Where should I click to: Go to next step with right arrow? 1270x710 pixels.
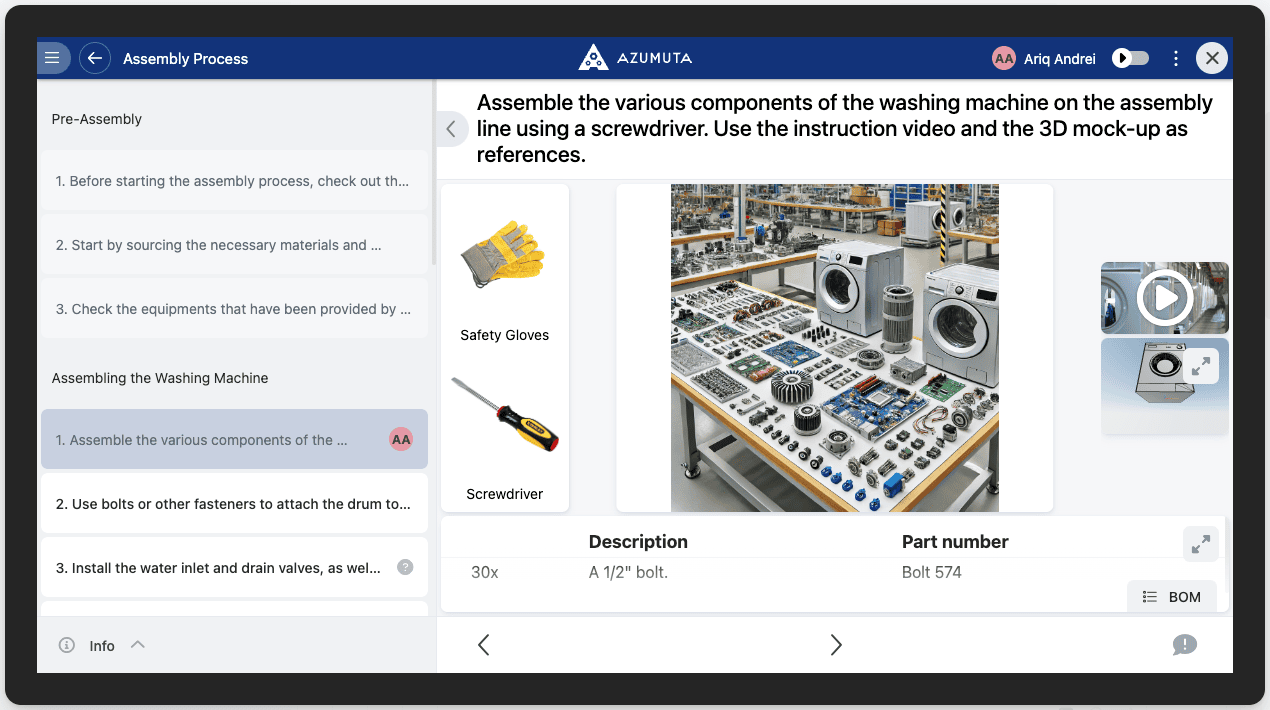(836, 645)
